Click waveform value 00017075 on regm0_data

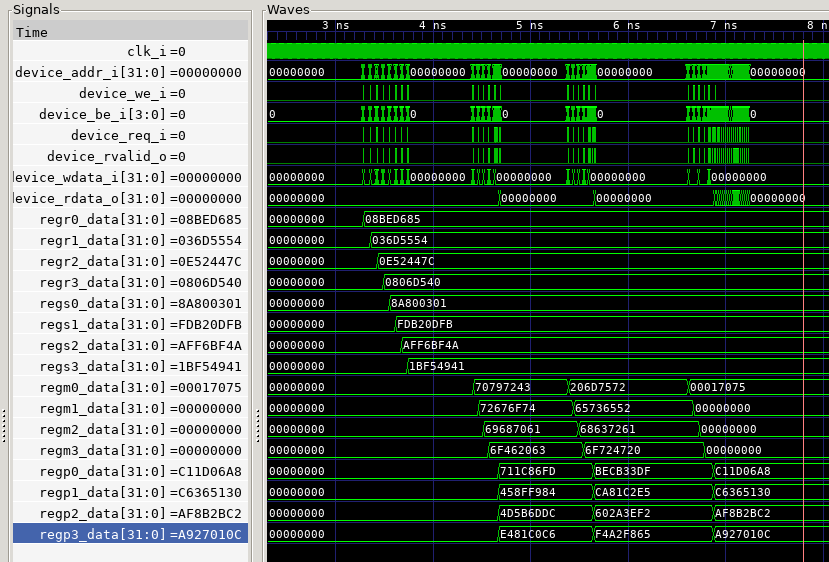[x=718, y=387]
